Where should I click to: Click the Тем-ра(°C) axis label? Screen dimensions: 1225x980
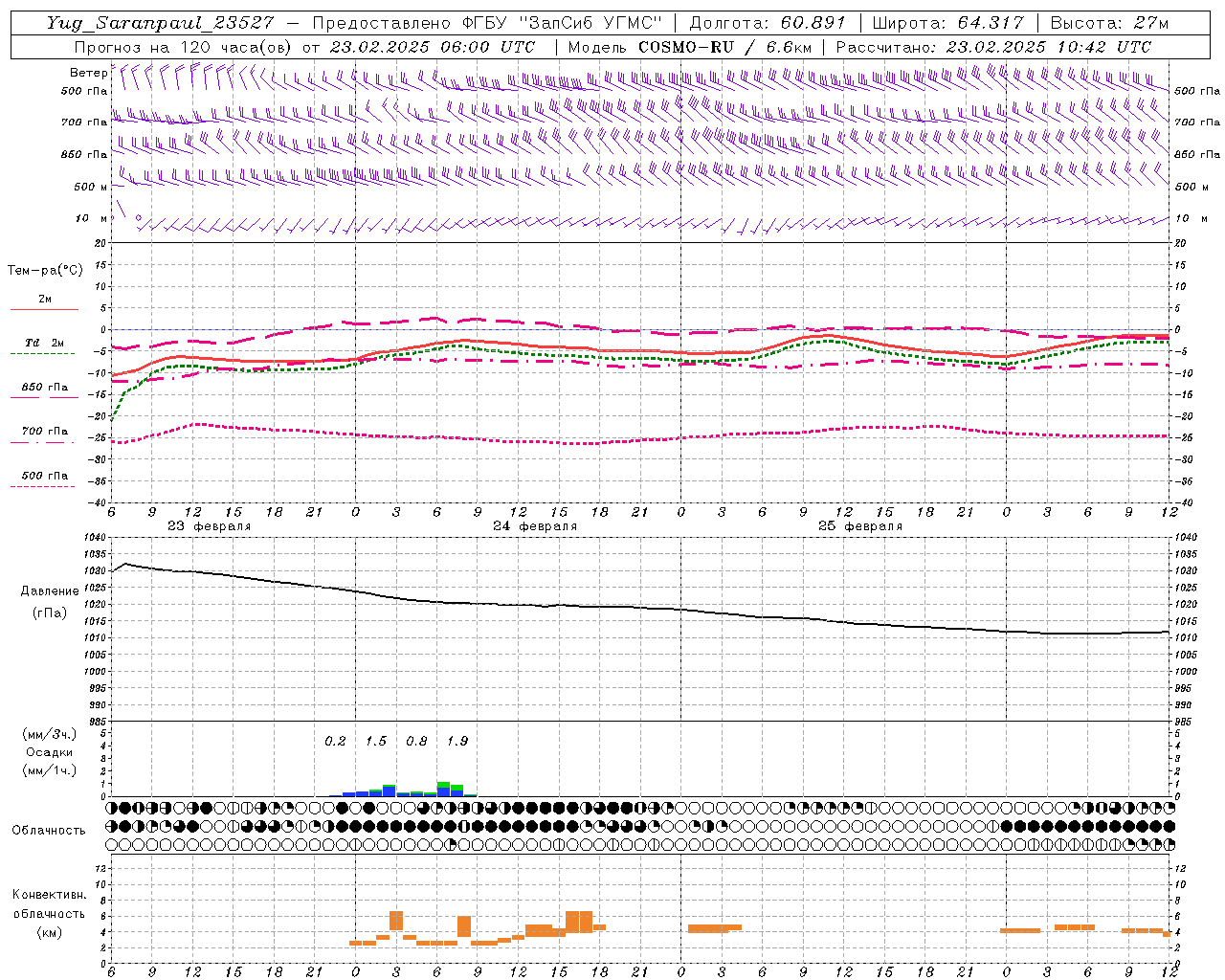click(x=45, y=270)
